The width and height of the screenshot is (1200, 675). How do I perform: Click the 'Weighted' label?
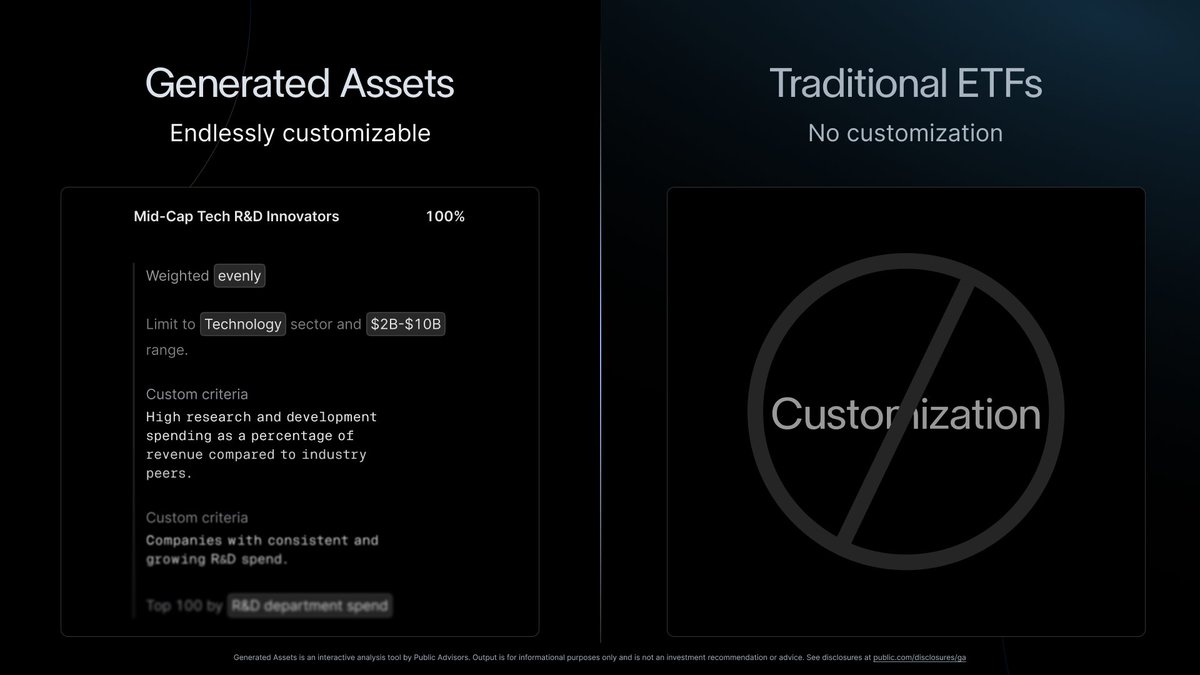coord(177,276)
